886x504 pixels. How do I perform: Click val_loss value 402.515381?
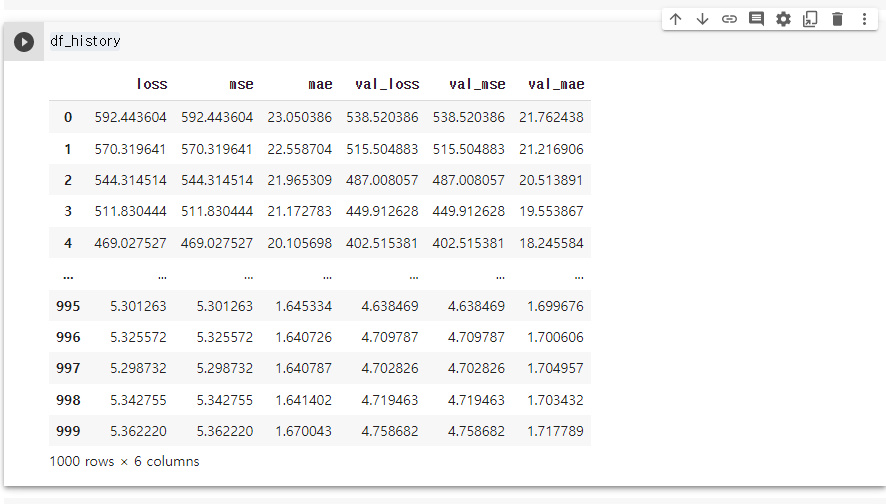pos(383,244)
